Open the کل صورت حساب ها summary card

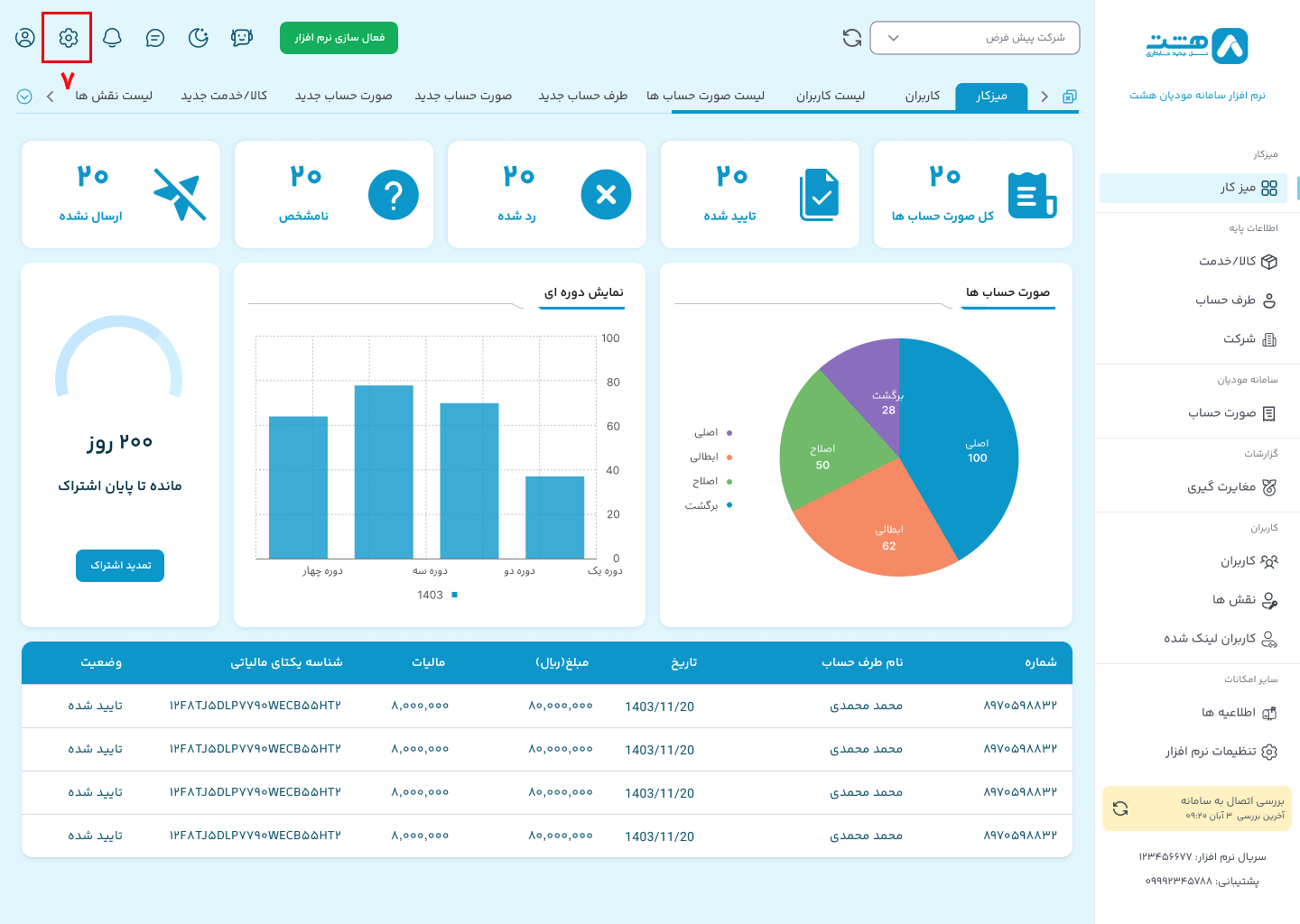coord(972,194)
